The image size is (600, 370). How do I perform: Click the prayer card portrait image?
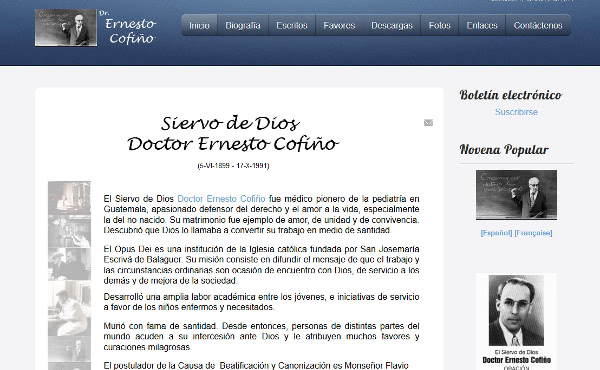coord(516,310)
